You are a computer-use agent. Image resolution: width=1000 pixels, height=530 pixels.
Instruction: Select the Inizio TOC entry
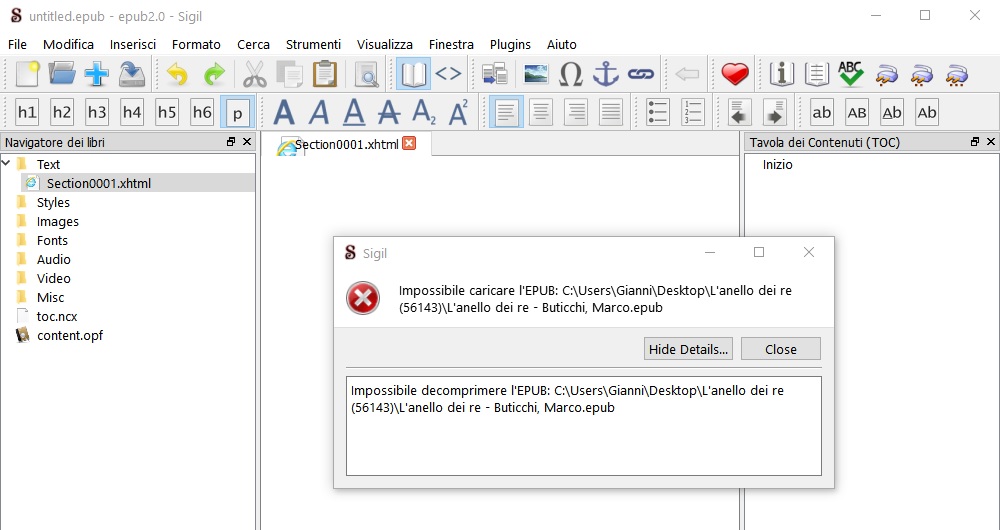(777, 165)
